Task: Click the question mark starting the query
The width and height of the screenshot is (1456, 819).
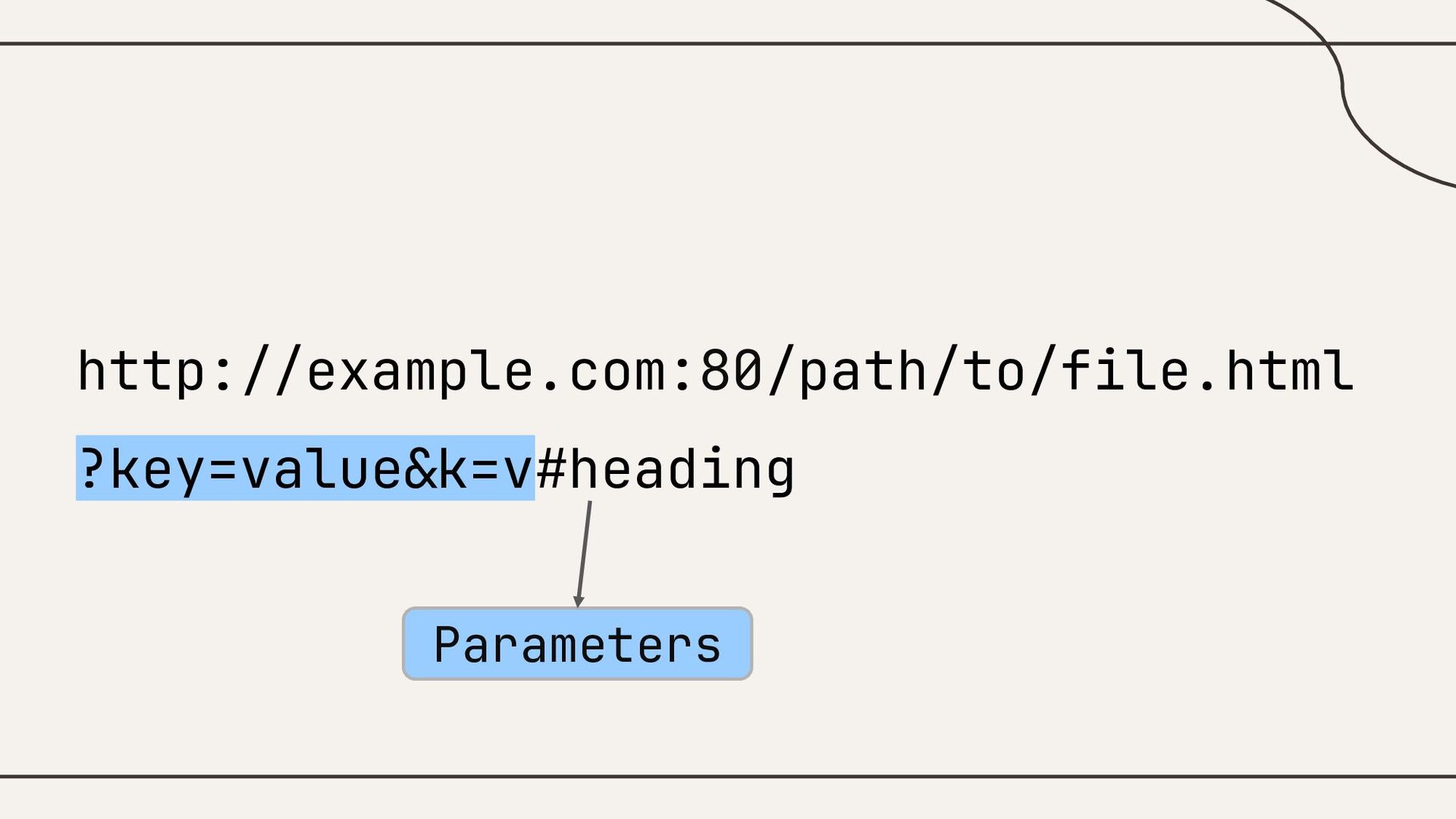Action: click(92, 469)
